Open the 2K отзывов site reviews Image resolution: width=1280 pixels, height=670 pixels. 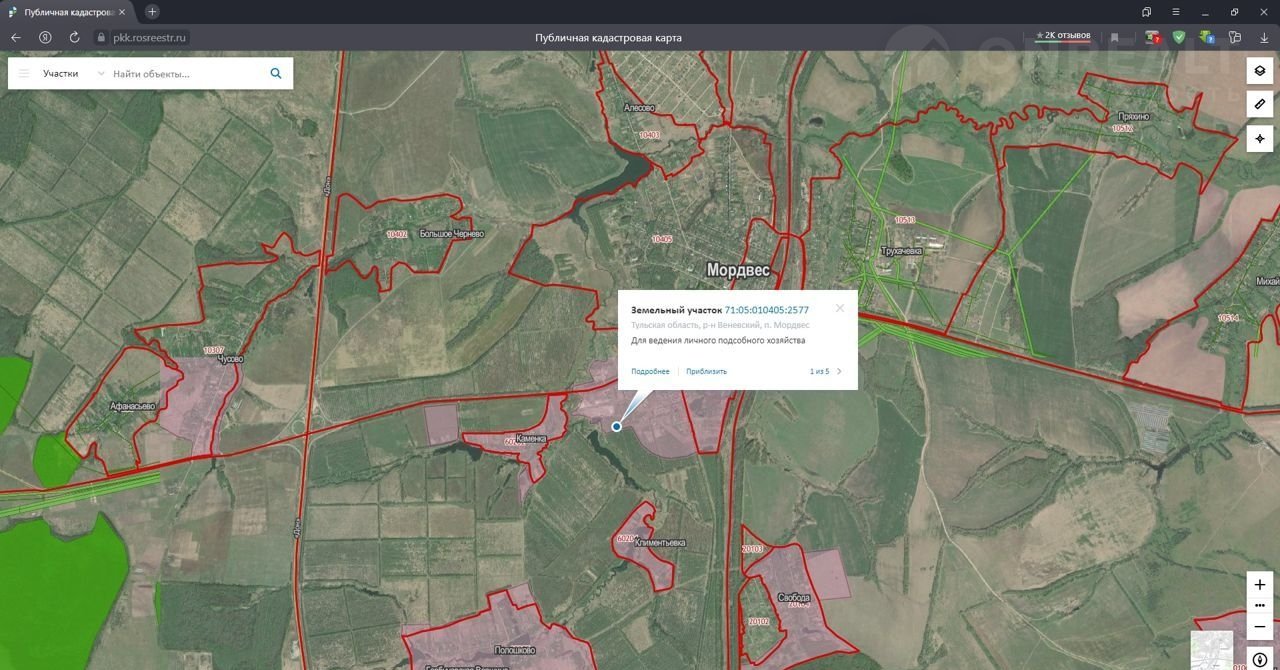tap(1062, 36)
